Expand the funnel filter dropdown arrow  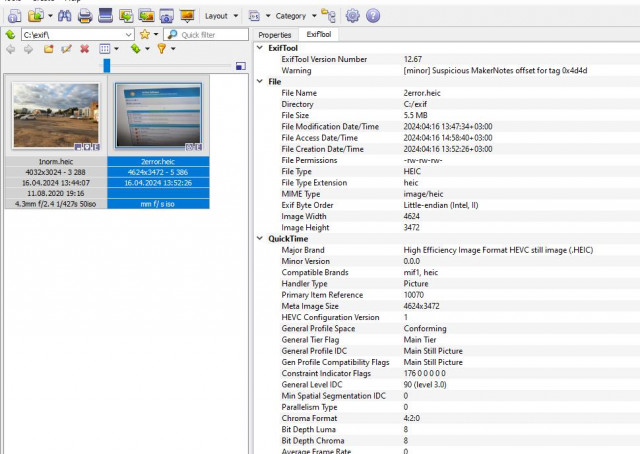coord(173,49)
